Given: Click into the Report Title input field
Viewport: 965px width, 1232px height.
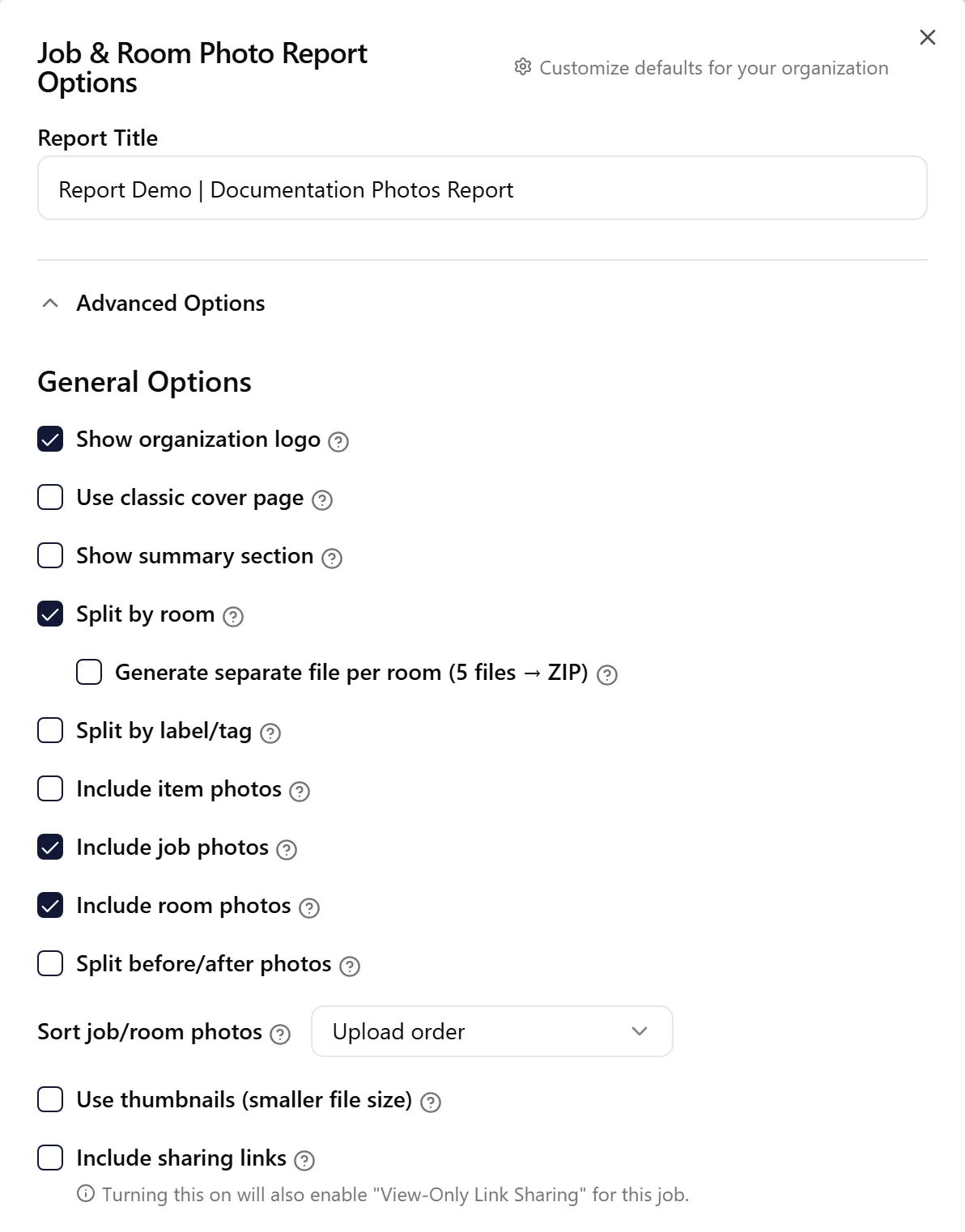Looking at the screenshot, I should 482,188.
